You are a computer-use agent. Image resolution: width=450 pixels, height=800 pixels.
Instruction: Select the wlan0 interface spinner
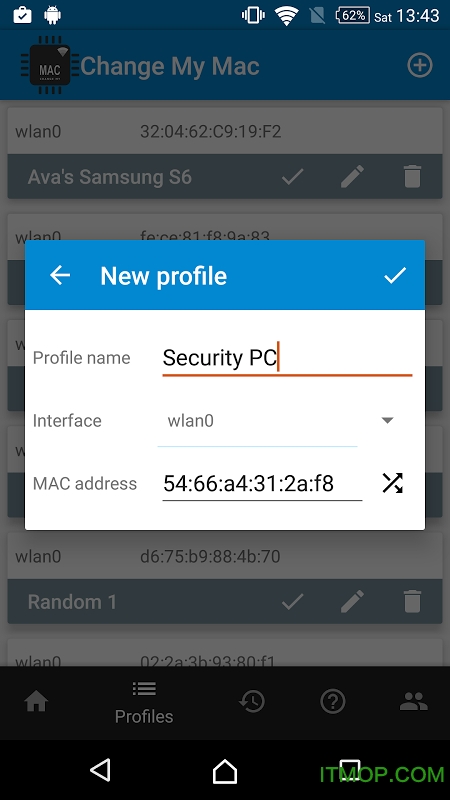(x=258, y=421)
